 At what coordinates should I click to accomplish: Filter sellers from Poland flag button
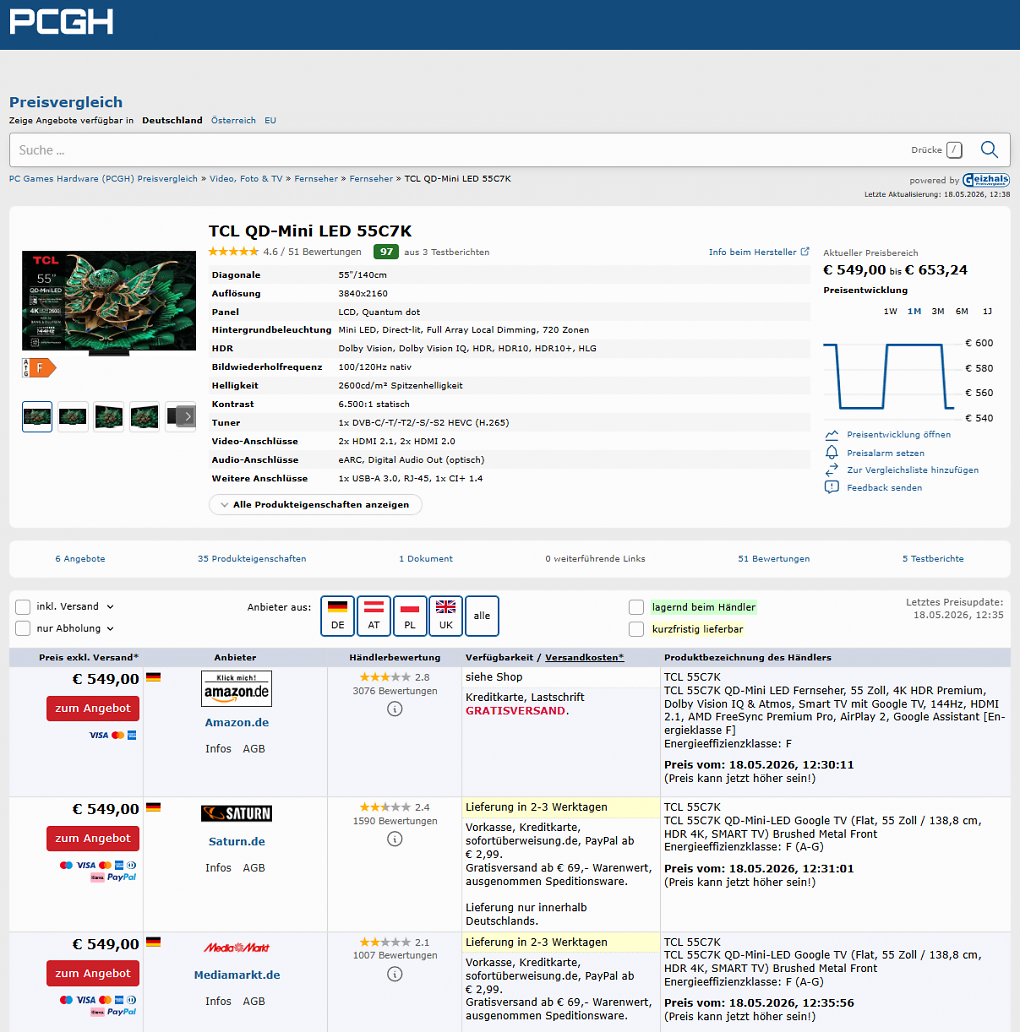[x=410, y=616]
